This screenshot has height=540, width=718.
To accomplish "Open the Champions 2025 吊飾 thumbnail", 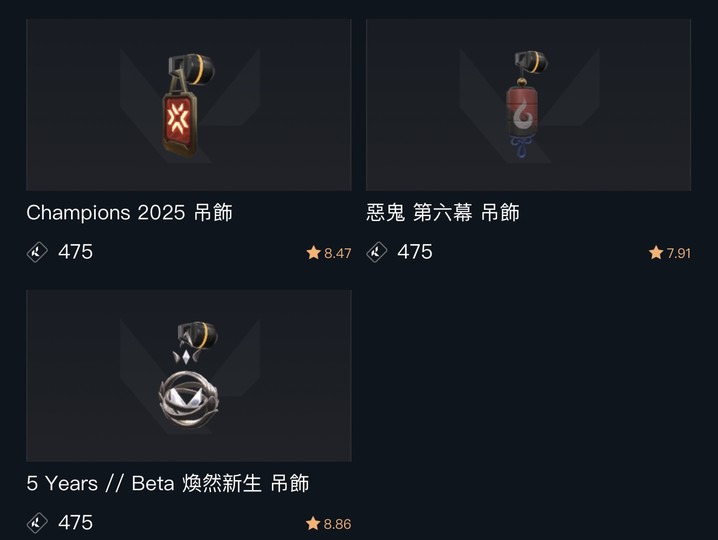I will click(x=189, y=105).
